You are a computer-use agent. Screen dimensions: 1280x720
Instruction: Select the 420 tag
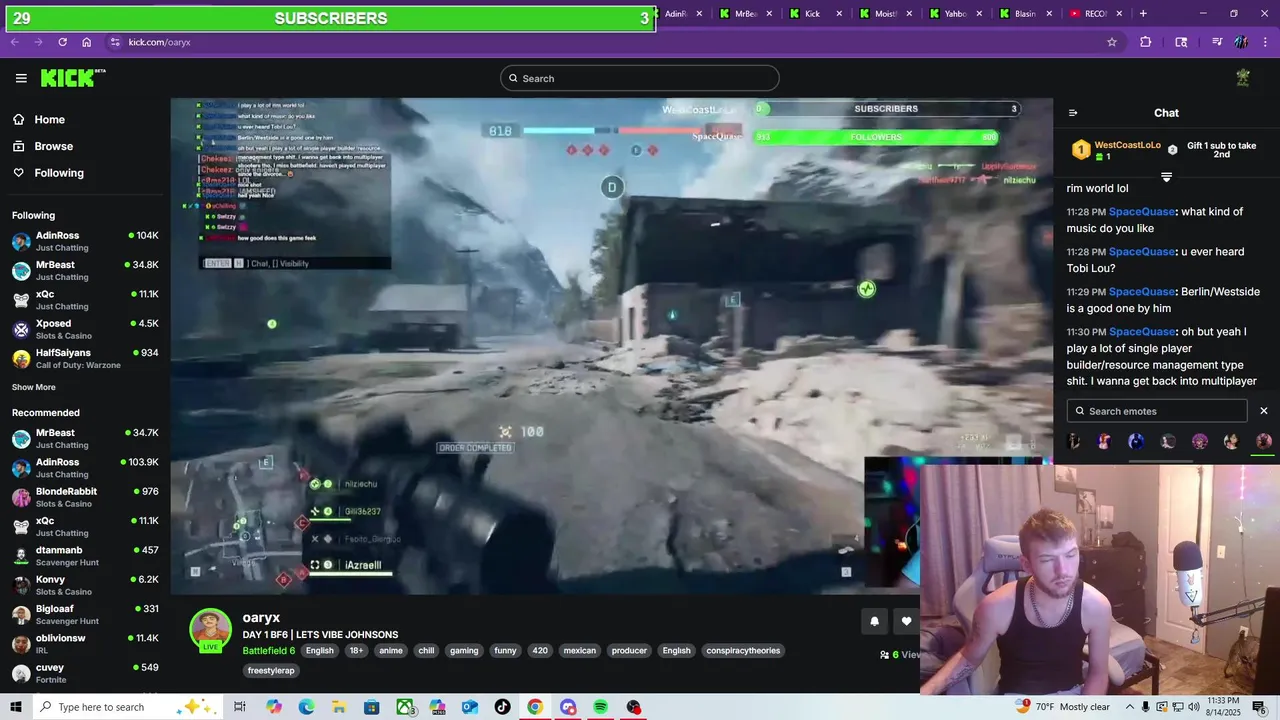coord(540,651)
